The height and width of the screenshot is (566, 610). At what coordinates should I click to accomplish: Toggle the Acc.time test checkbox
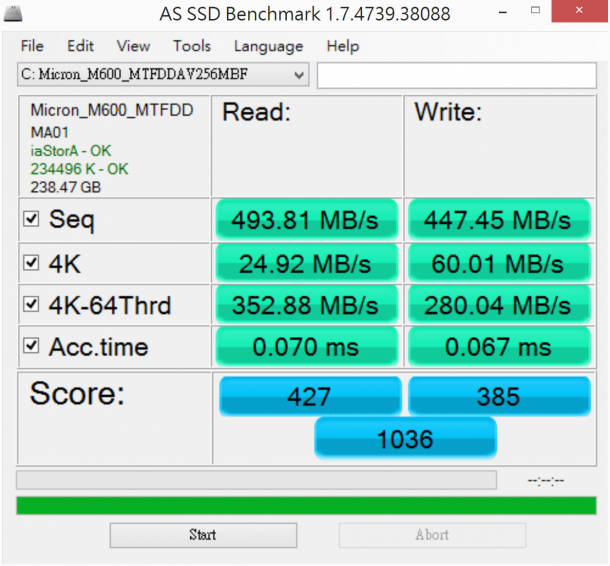click(x=31, y=345)
